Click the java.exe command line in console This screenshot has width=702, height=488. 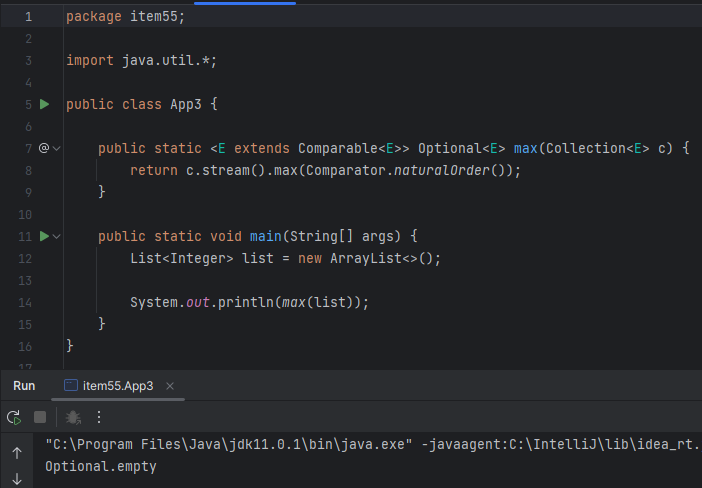tap(373, 445)
